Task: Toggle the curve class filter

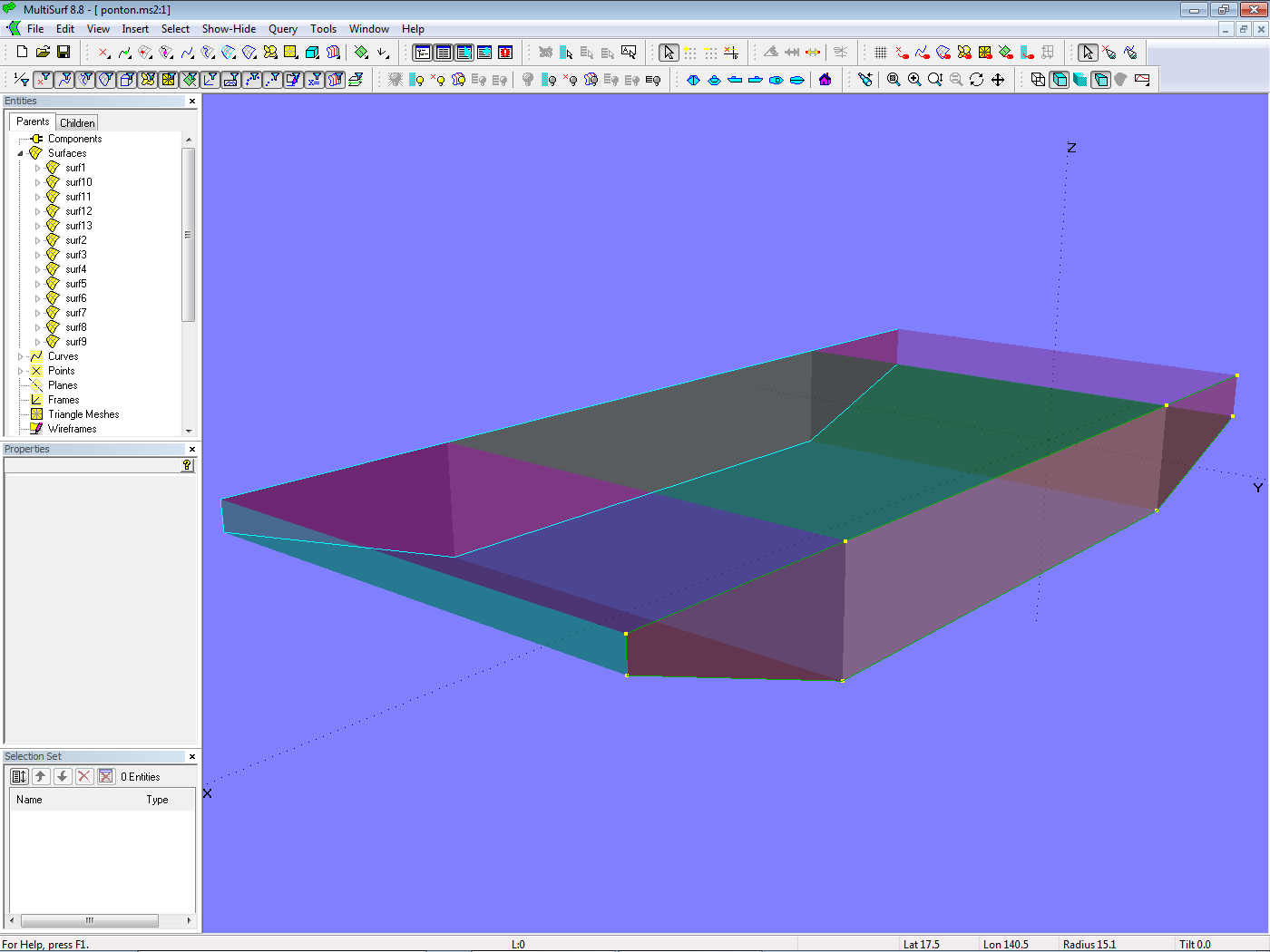Action: point(63,80)
